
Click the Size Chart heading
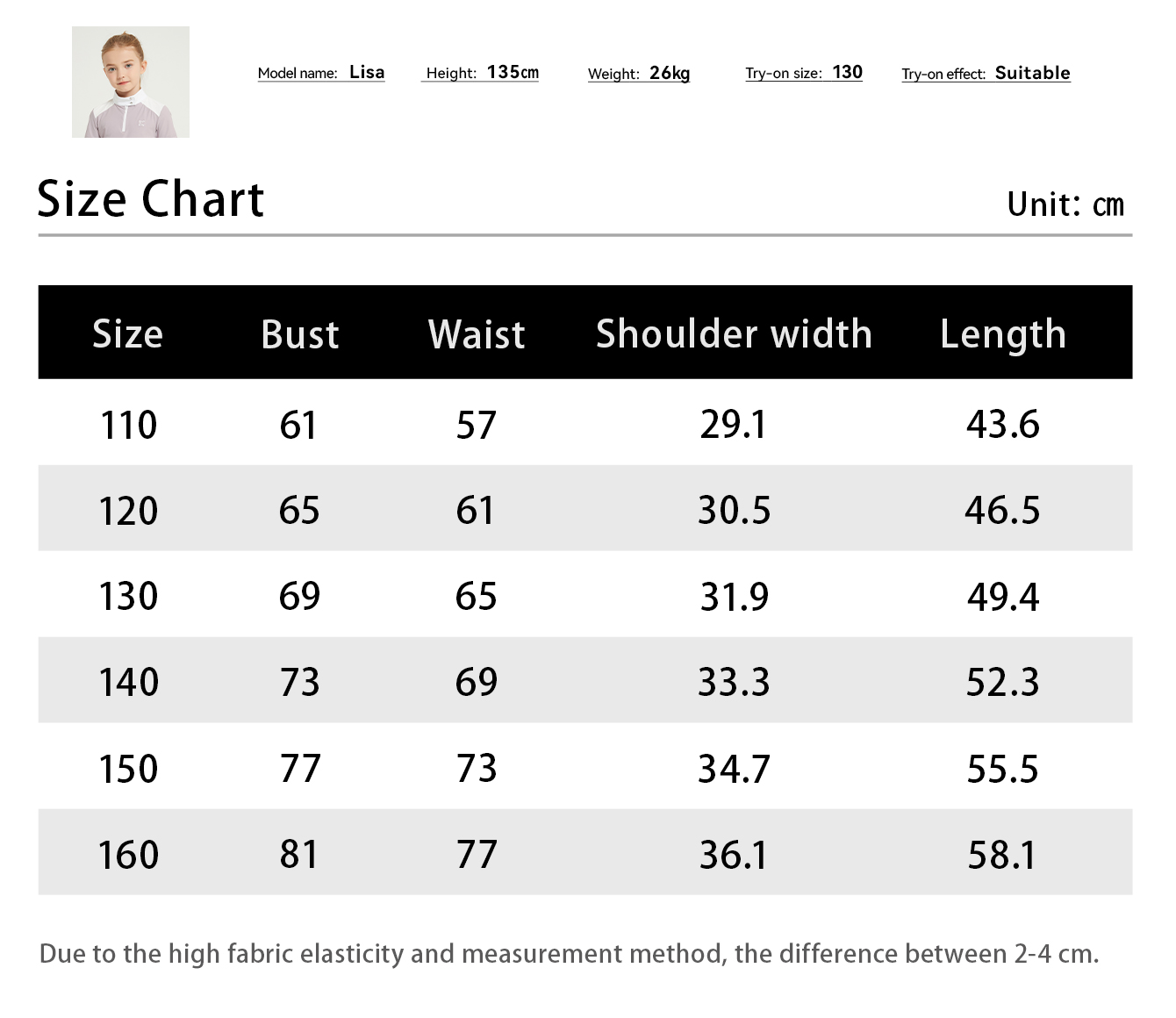(151, 199)
